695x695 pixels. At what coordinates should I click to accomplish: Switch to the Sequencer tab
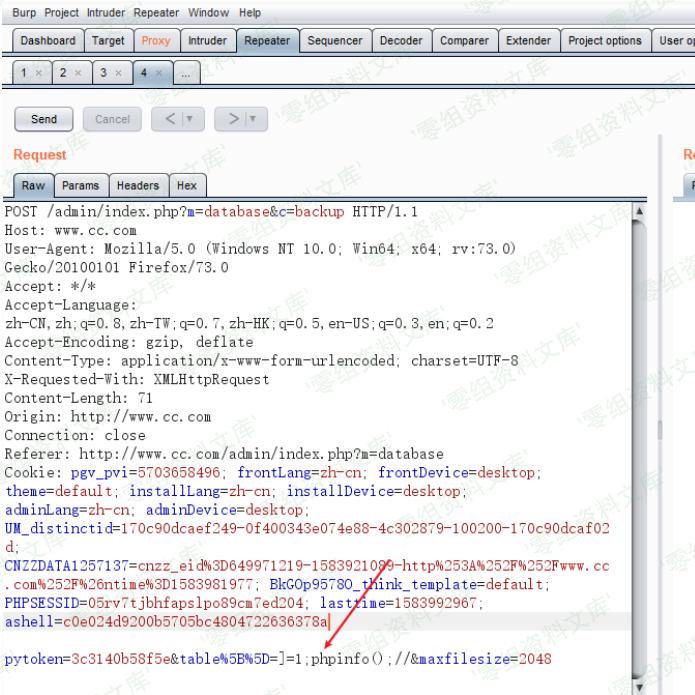[335, 41]
